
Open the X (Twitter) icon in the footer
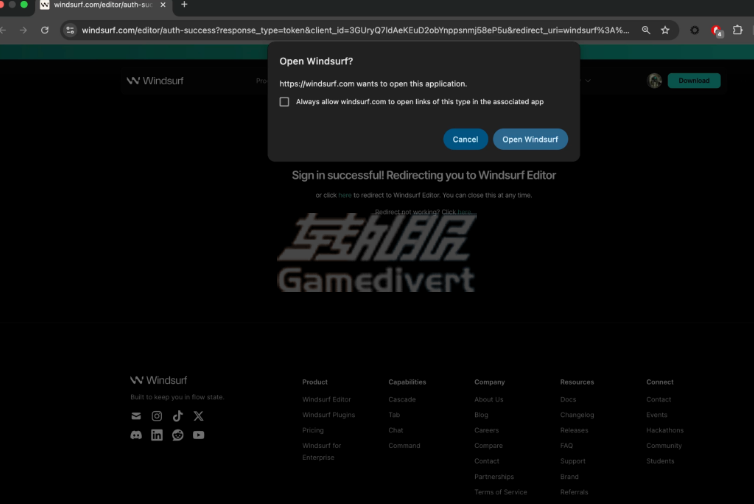[198, 416]
